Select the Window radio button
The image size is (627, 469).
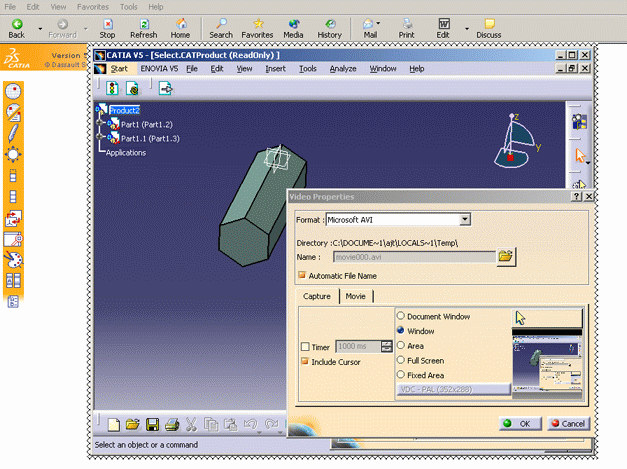point(401,330)
